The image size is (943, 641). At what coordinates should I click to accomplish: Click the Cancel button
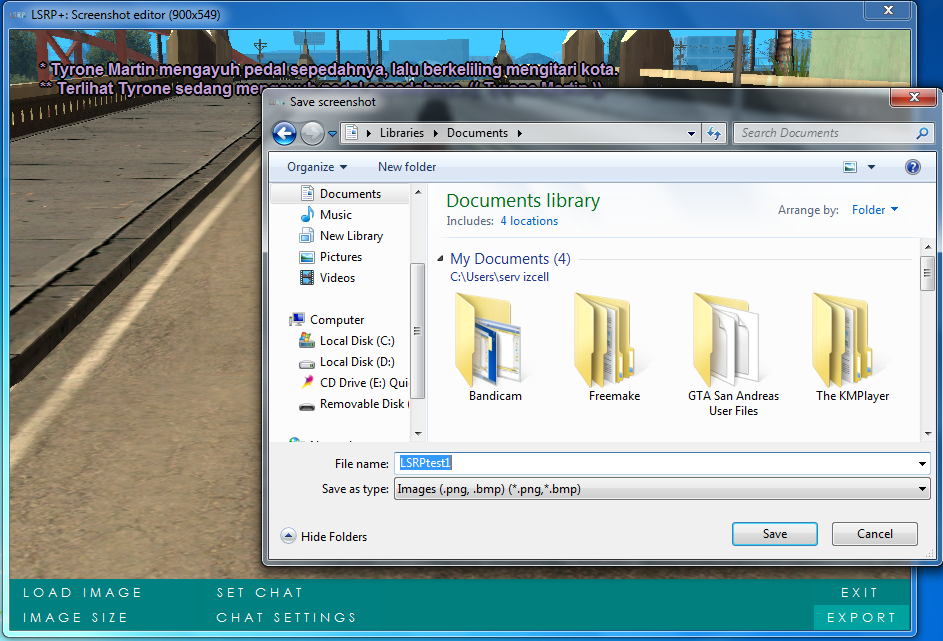click(874, 534)
